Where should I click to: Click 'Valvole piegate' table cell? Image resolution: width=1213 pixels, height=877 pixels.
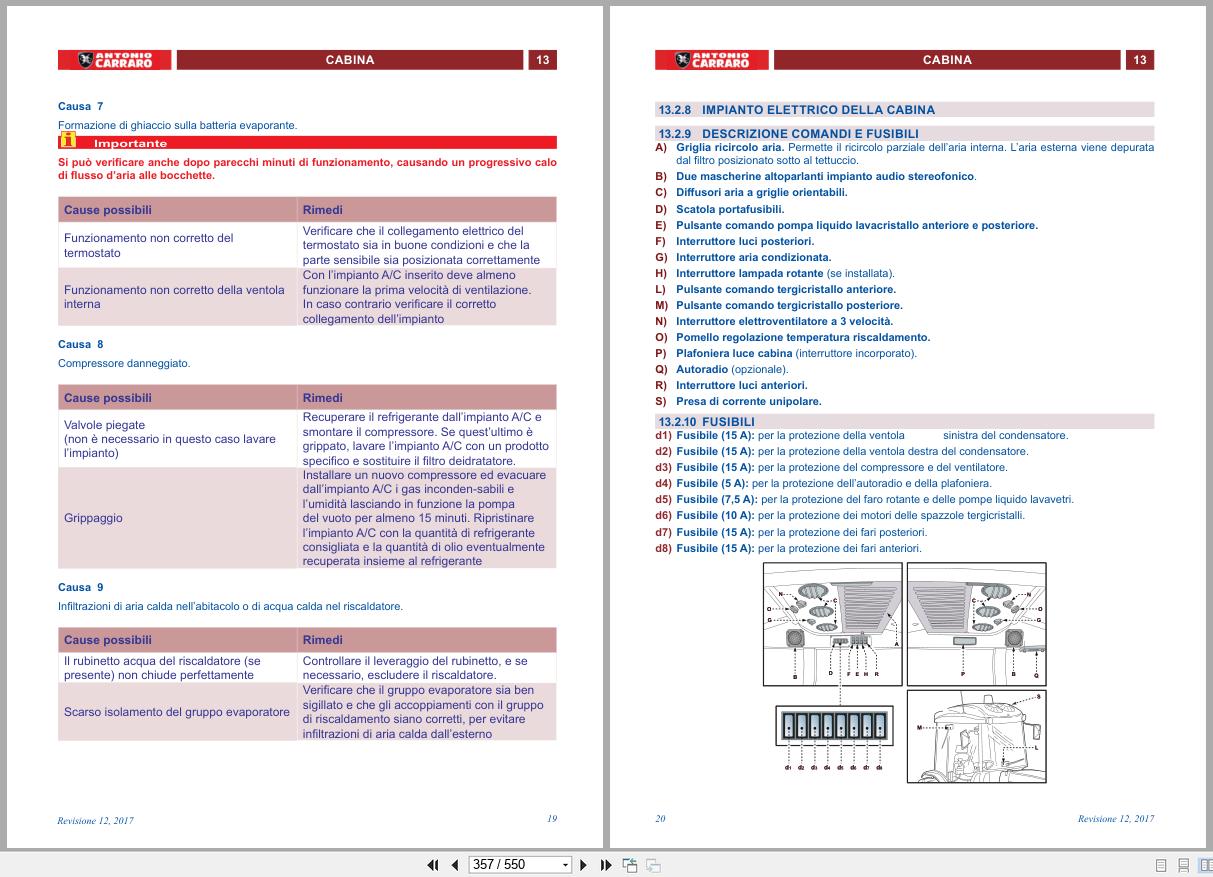[177, 439]
